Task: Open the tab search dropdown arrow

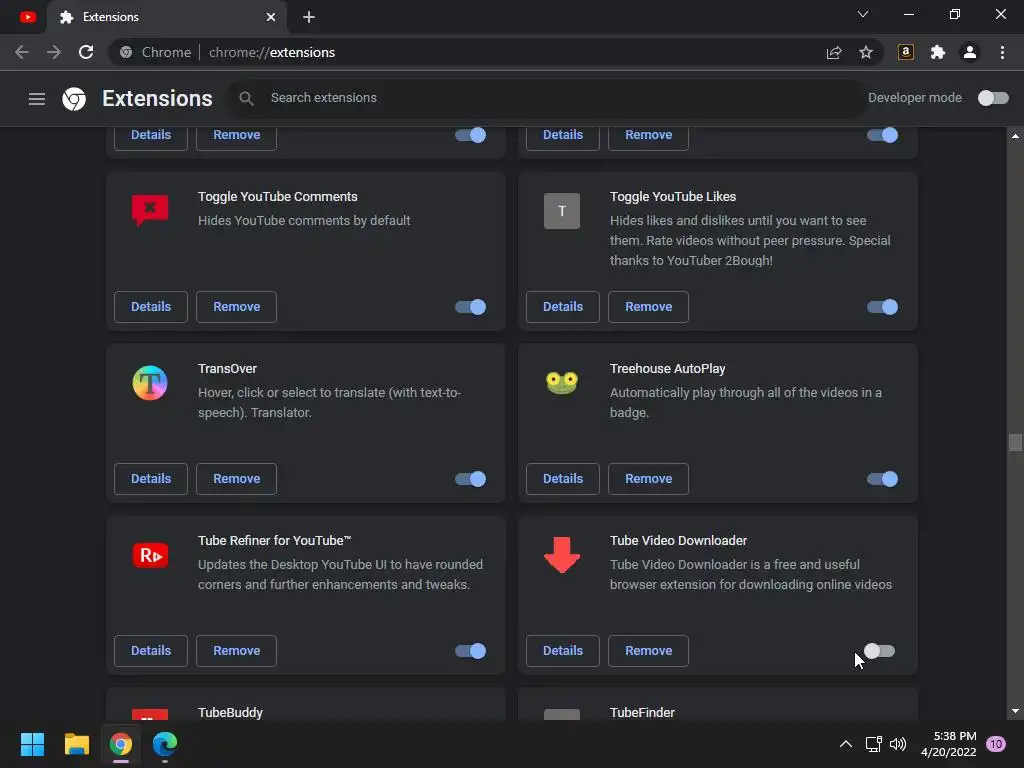Action: point(863,14)
